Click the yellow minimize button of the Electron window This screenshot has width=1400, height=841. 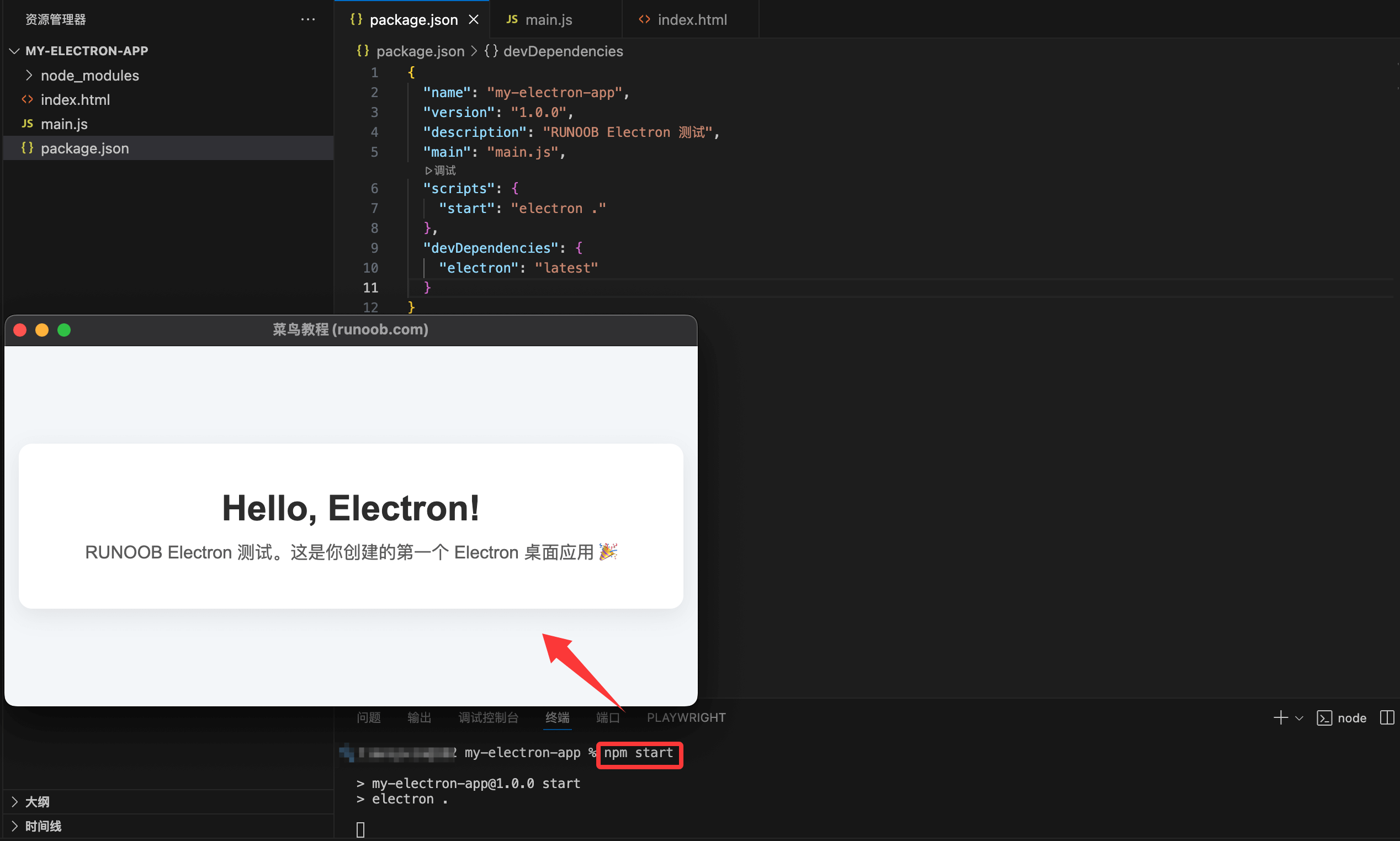42,330
